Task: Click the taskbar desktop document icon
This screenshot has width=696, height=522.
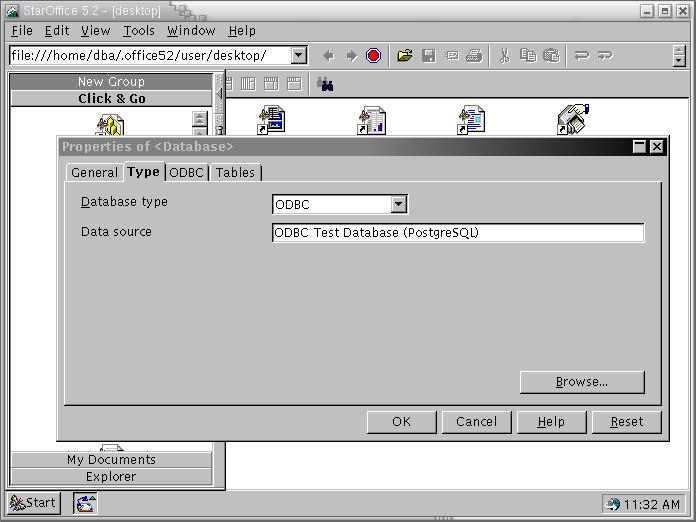Action: click(85, 503)
